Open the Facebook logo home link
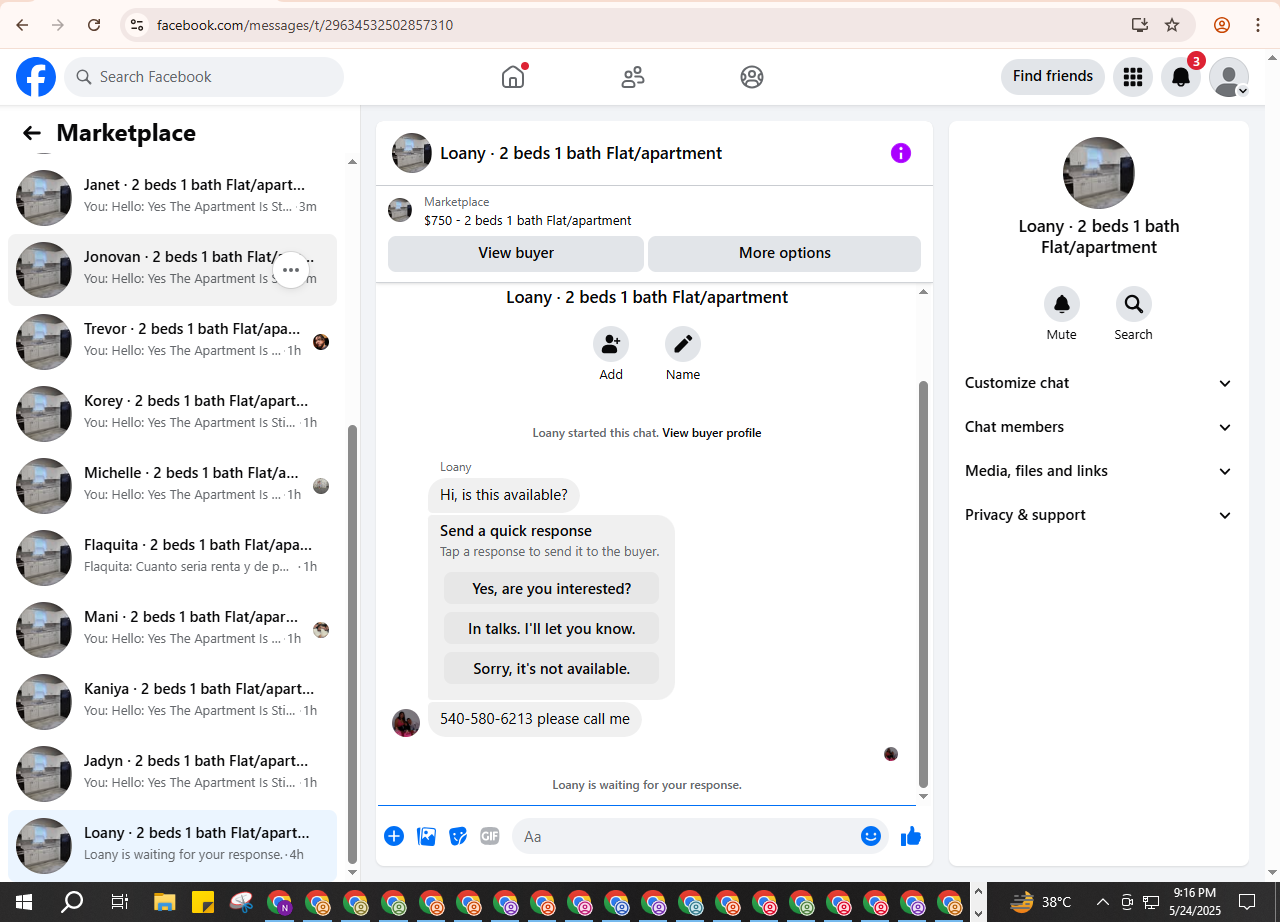 tap(36, 77)
